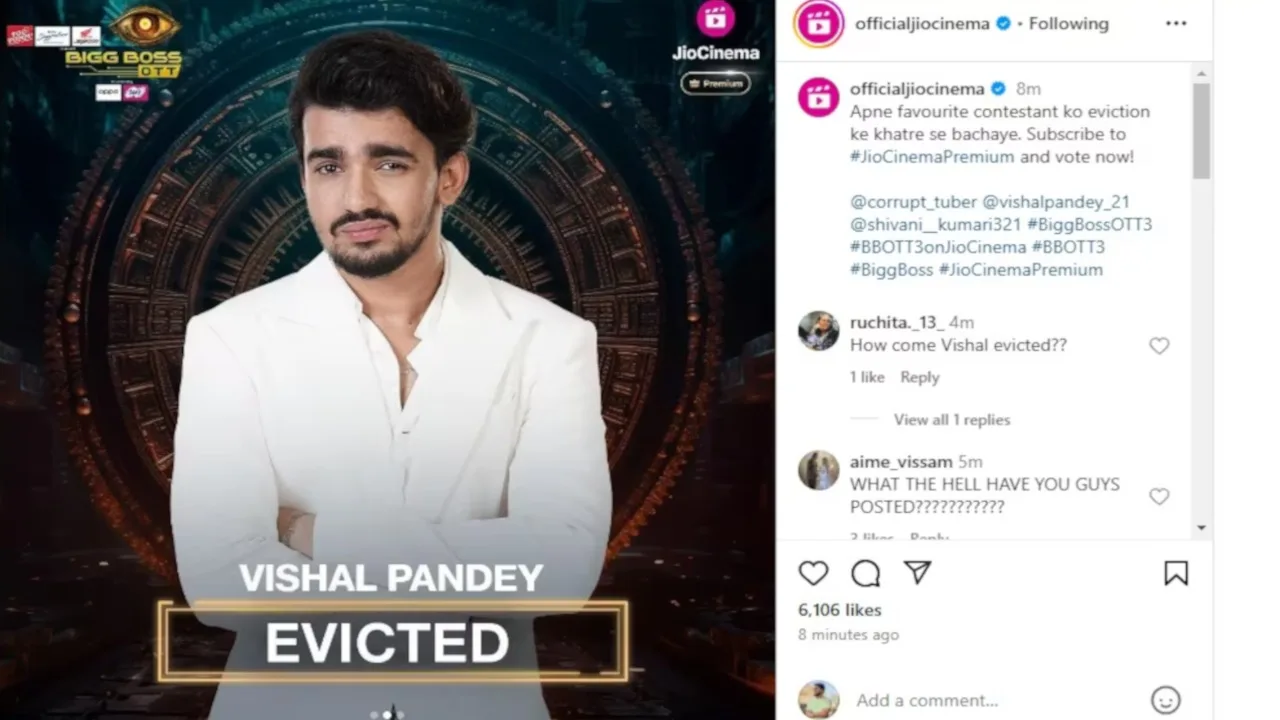Expand View all 1 replies
Viewport: 1280px width, 720px height.
point(952,420)
